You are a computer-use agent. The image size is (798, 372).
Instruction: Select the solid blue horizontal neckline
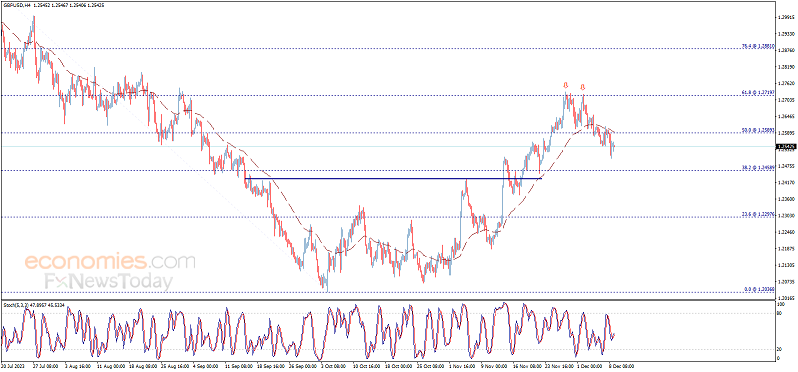393,178
